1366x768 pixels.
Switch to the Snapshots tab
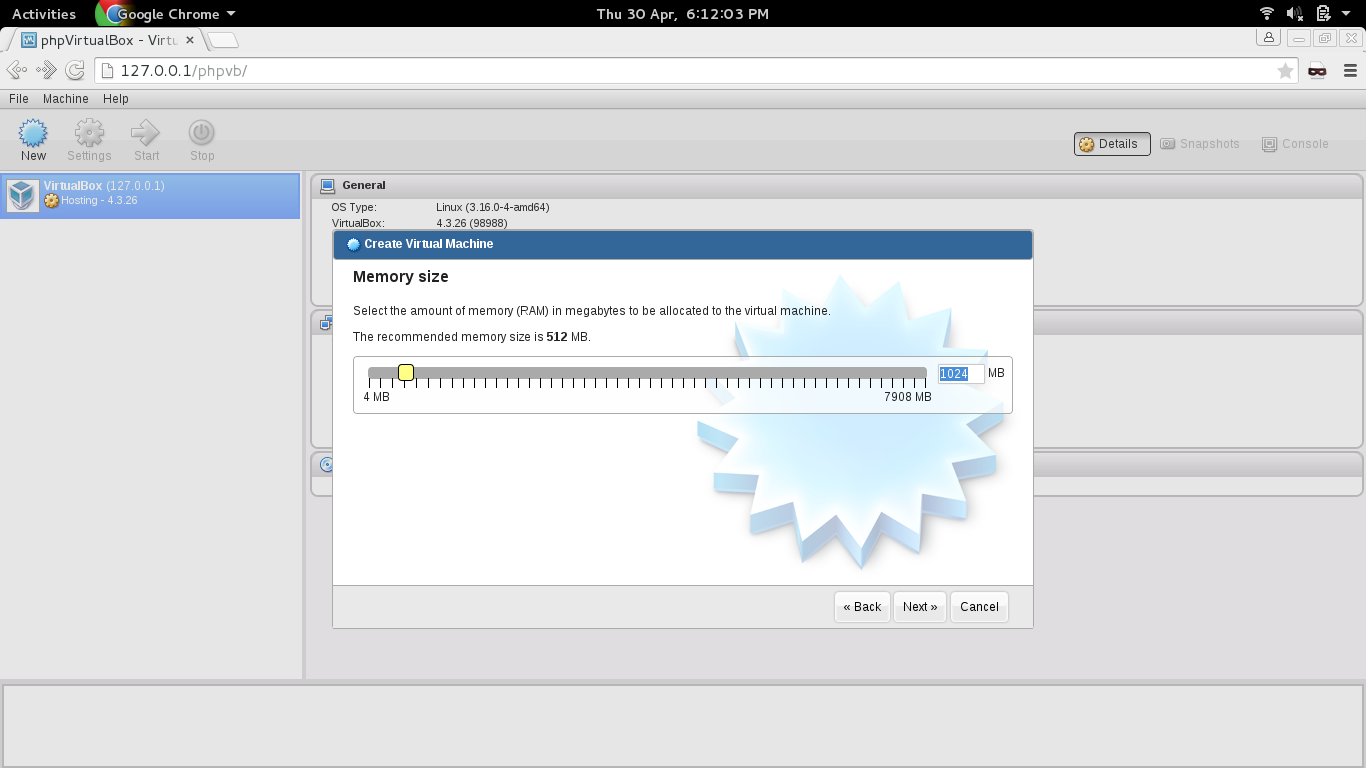pyautogui.click(x=1200, y=144)
